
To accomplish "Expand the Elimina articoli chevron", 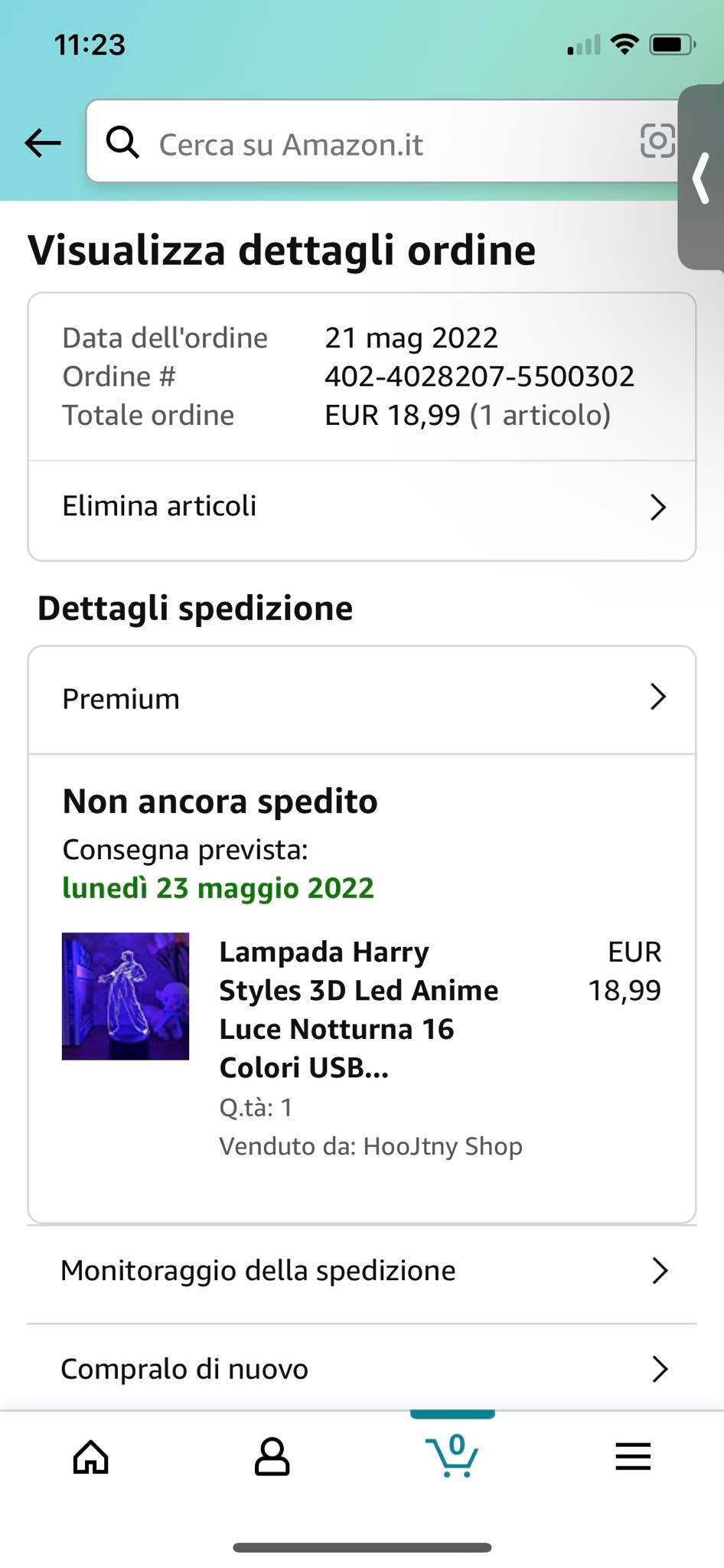I will pos(658,507).
